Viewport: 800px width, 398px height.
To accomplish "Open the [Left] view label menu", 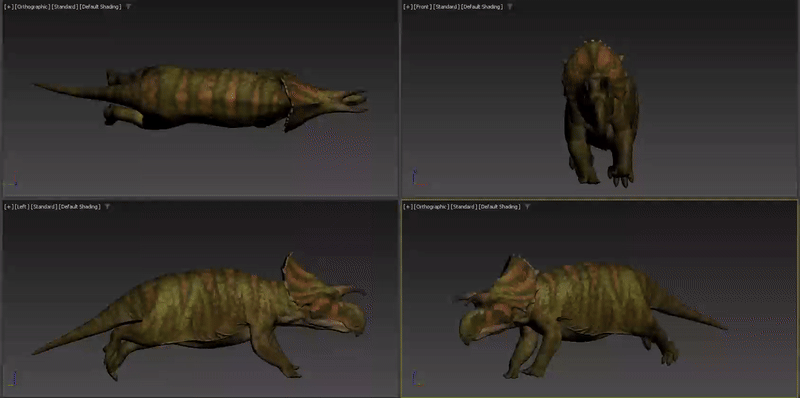I will point(21,207).
